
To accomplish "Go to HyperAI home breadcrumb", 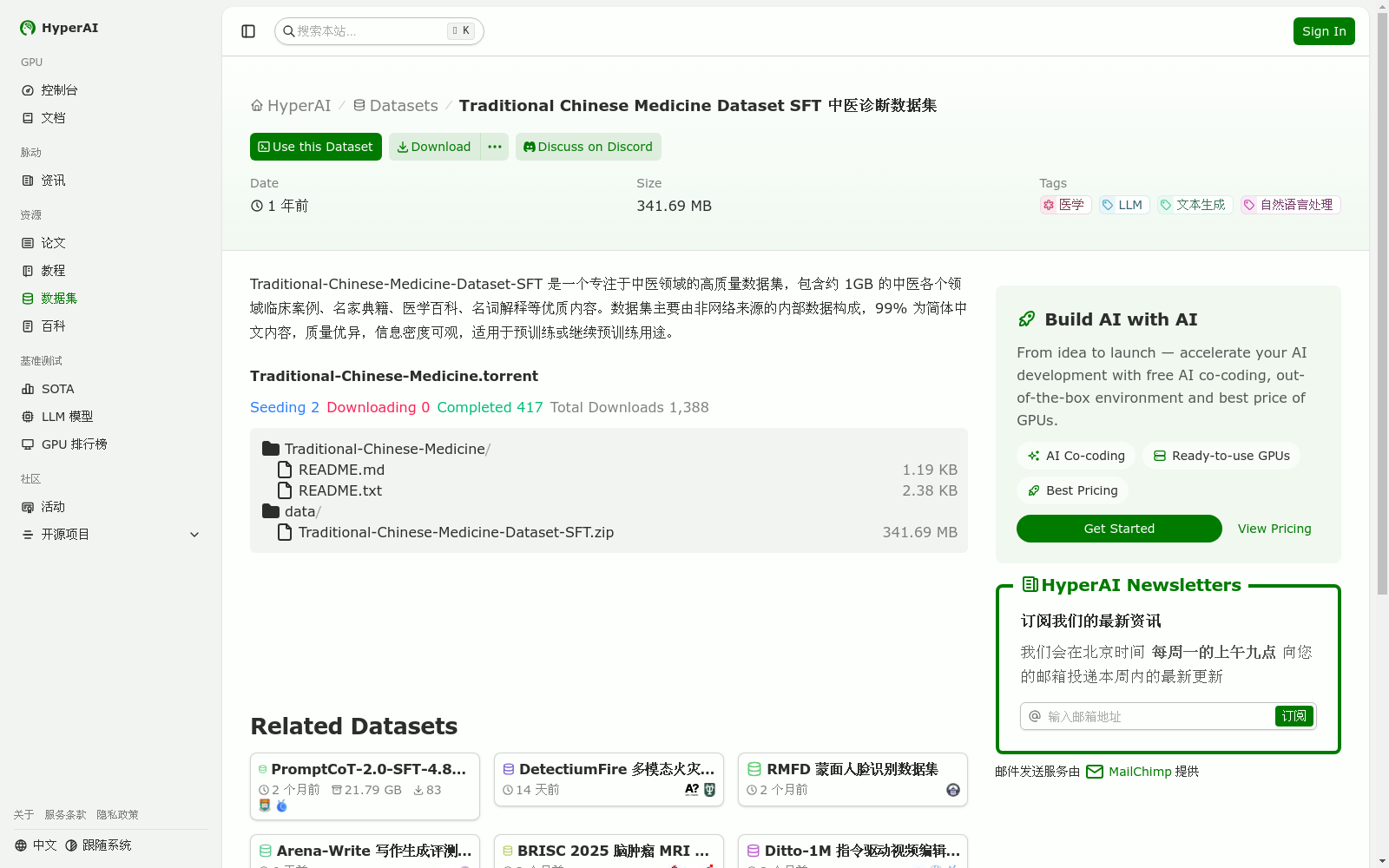I will tap(291, 106).
